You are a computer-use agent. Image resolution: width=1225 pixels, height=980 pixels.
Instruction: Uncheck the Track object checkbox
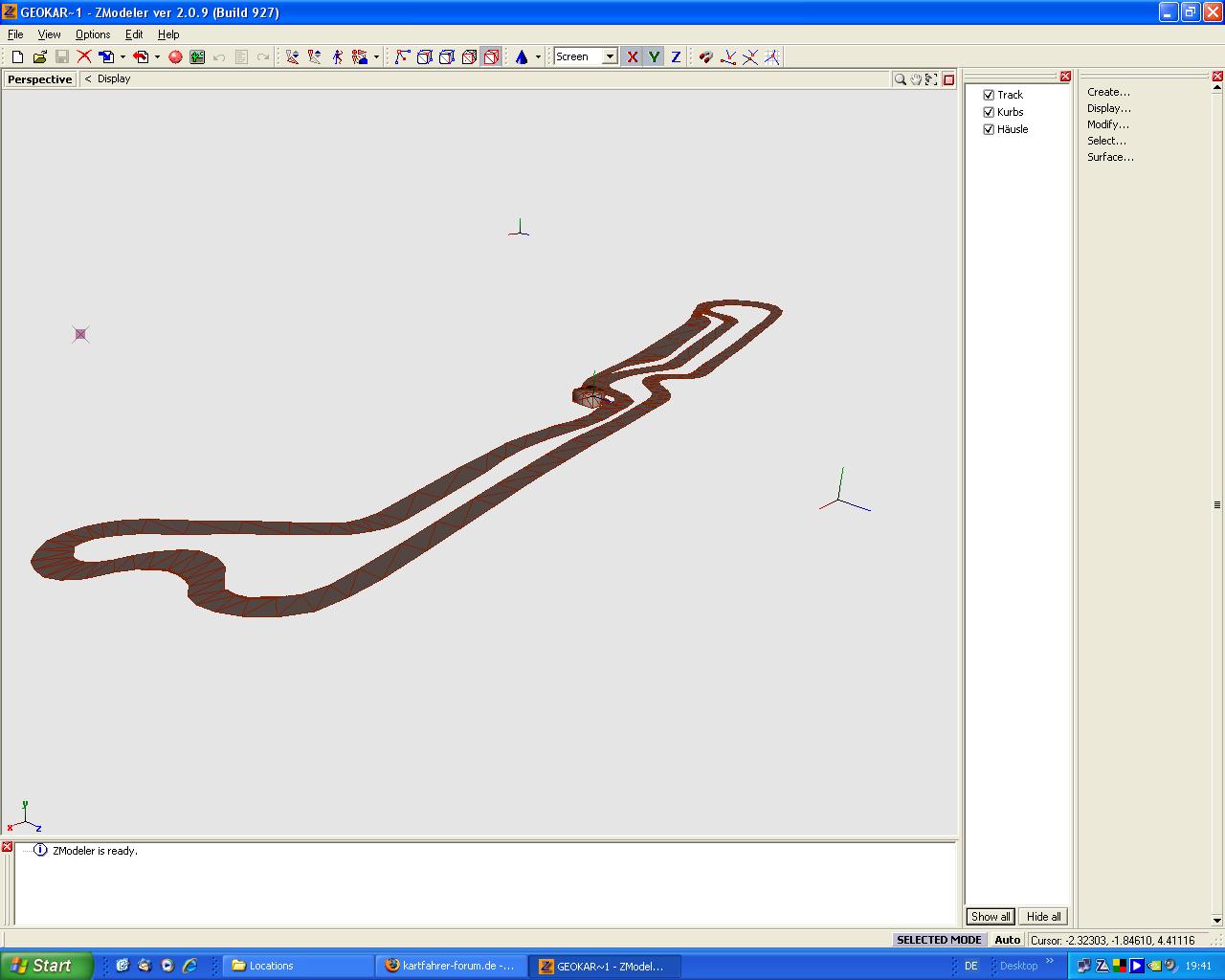tap(989, 95)
